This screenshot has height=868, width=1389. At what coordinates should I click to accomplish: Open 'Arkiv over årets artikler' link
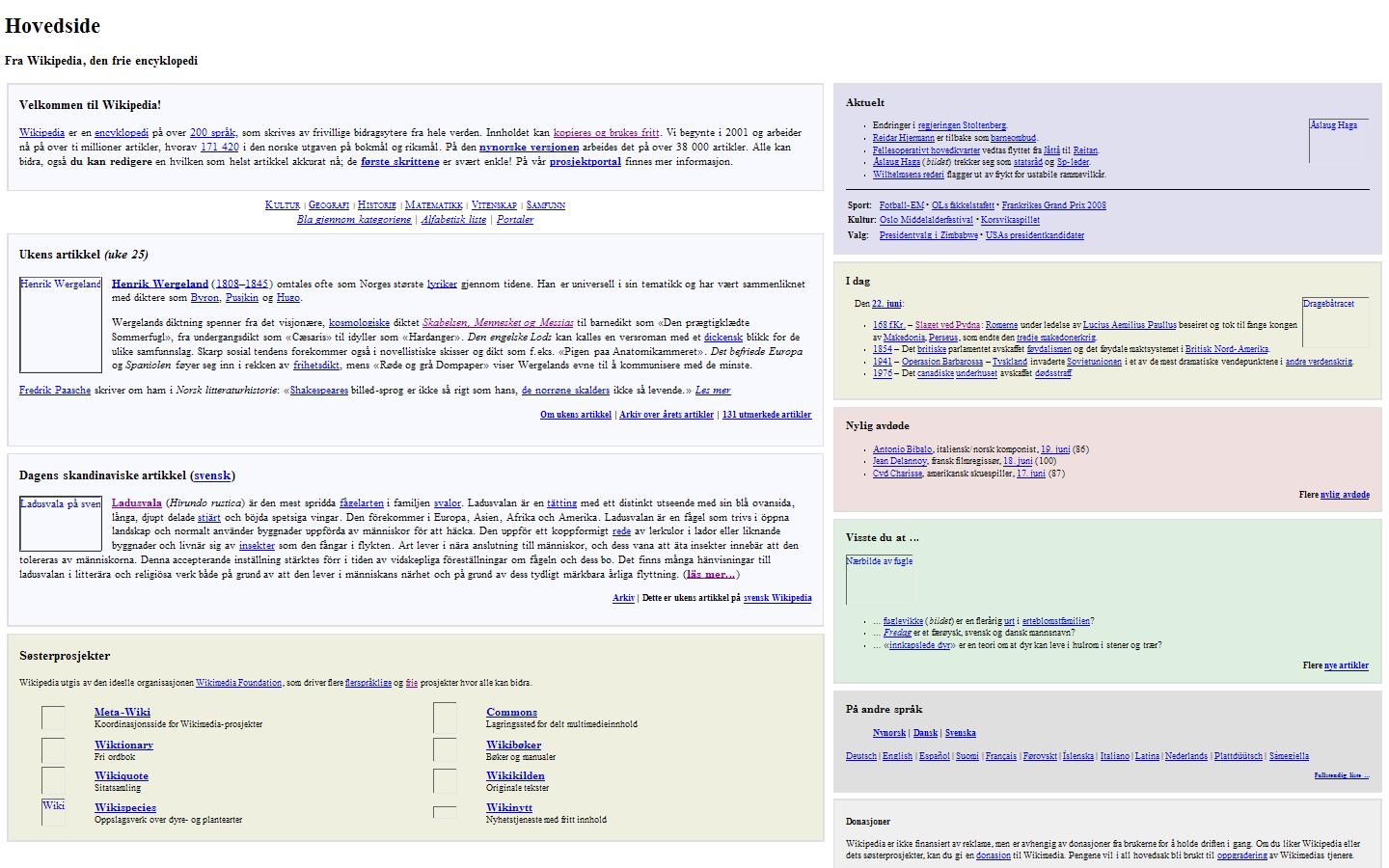click(x=667, y=415)
